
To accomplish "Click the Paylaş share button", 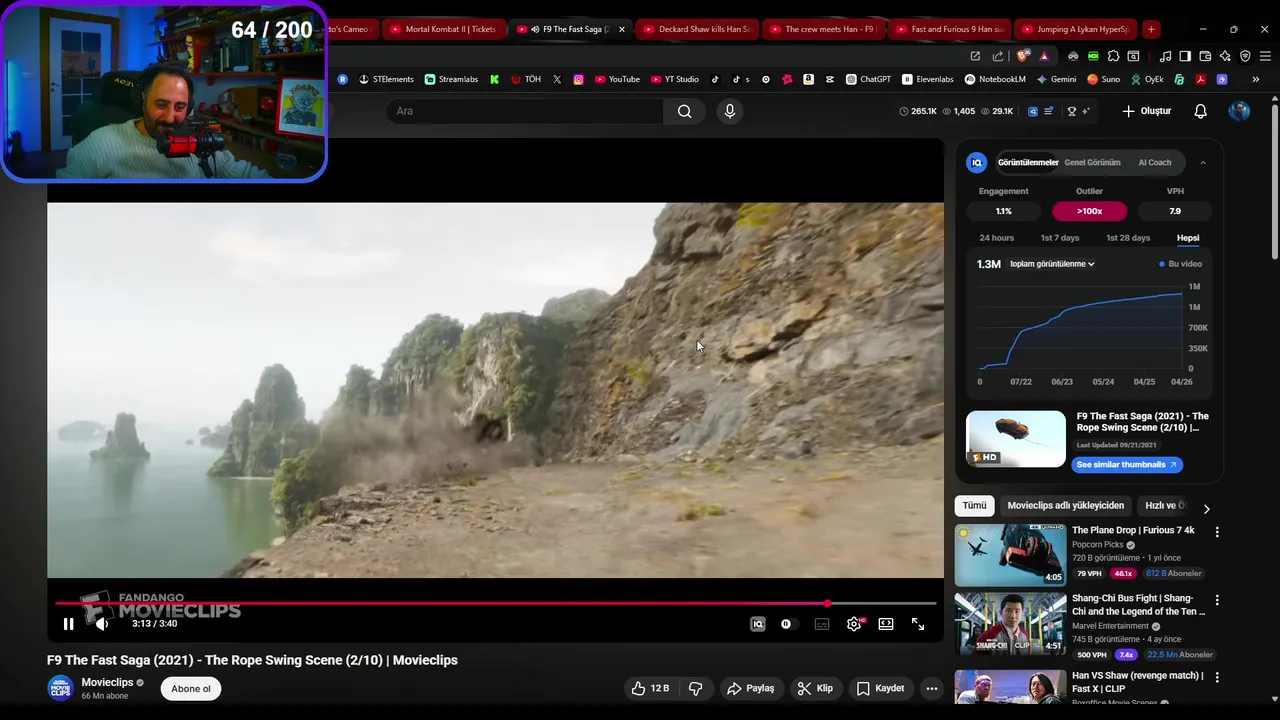I will pos(750,688).
